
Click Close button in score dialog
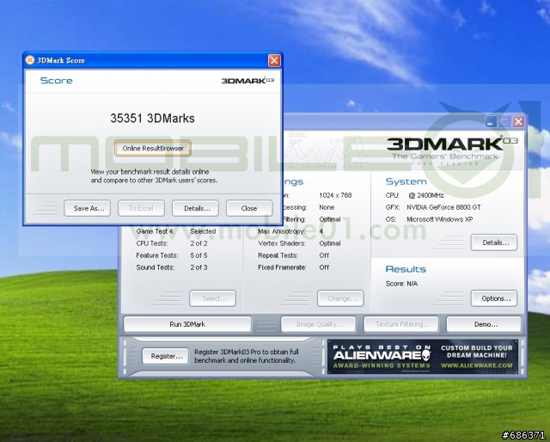[249, 208]
